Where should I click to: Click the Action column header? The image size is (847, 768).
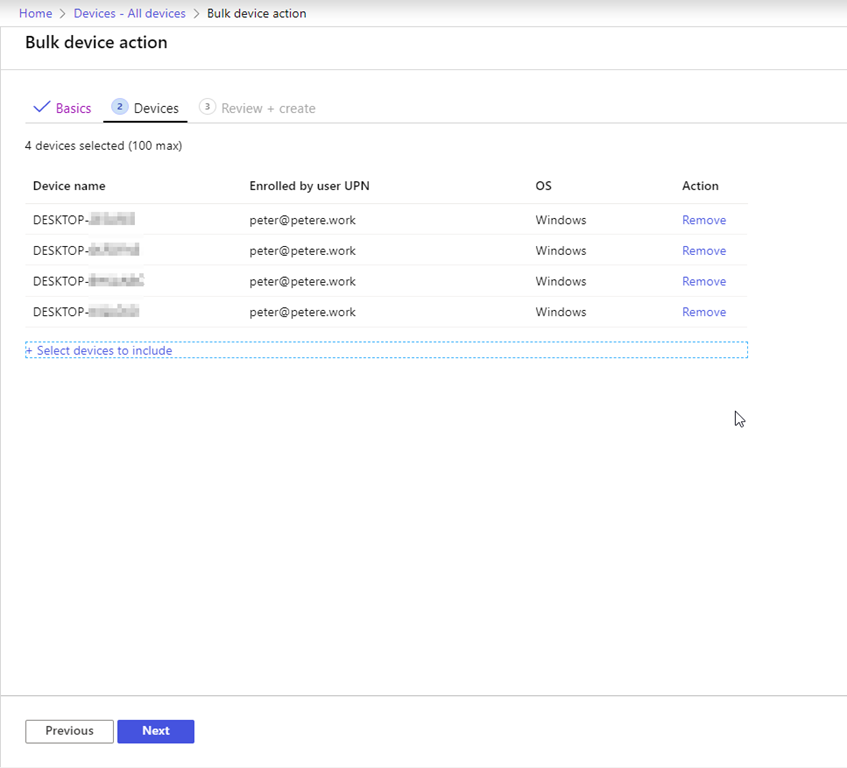point(700,186)
